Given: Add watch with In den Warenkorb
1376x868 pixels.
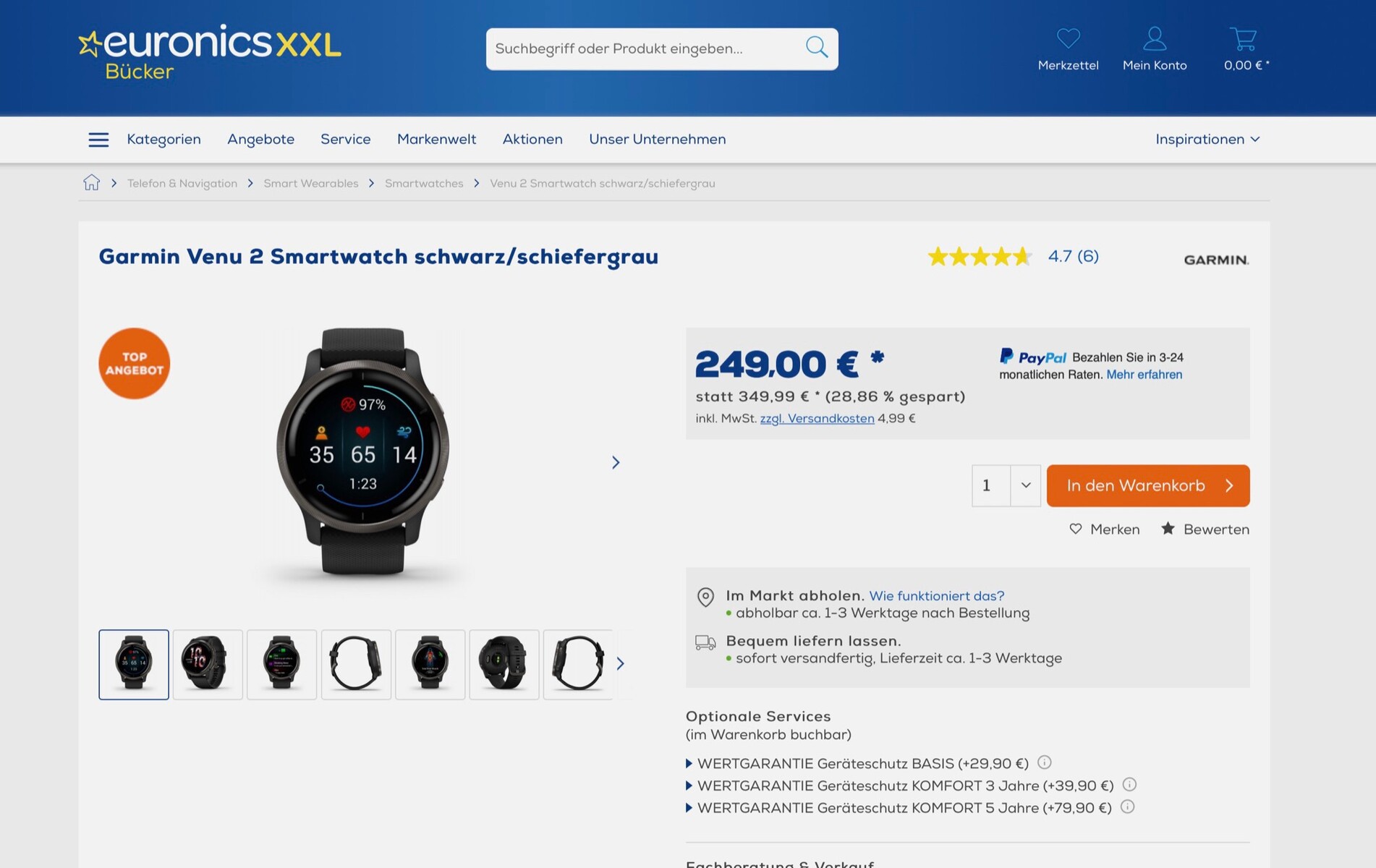Looking at the screenshot, I should [1147, 485].
